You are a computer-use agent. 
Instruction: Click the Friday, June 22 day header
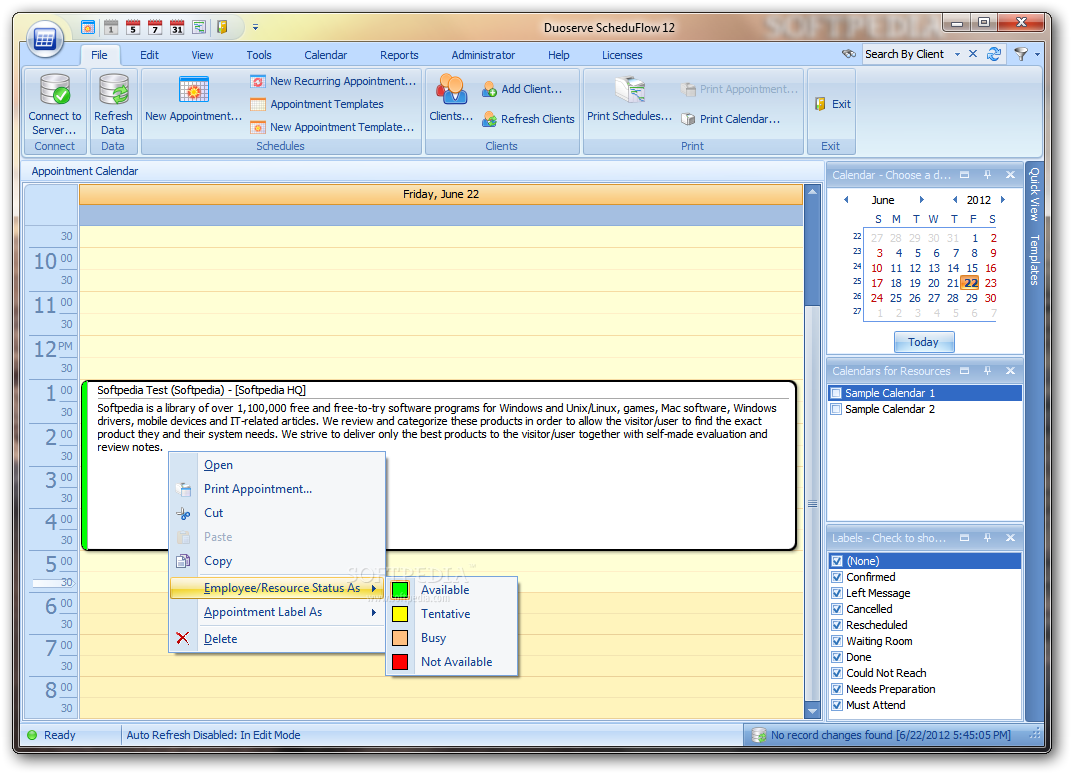pyautogui.click(x=441, y=195)
